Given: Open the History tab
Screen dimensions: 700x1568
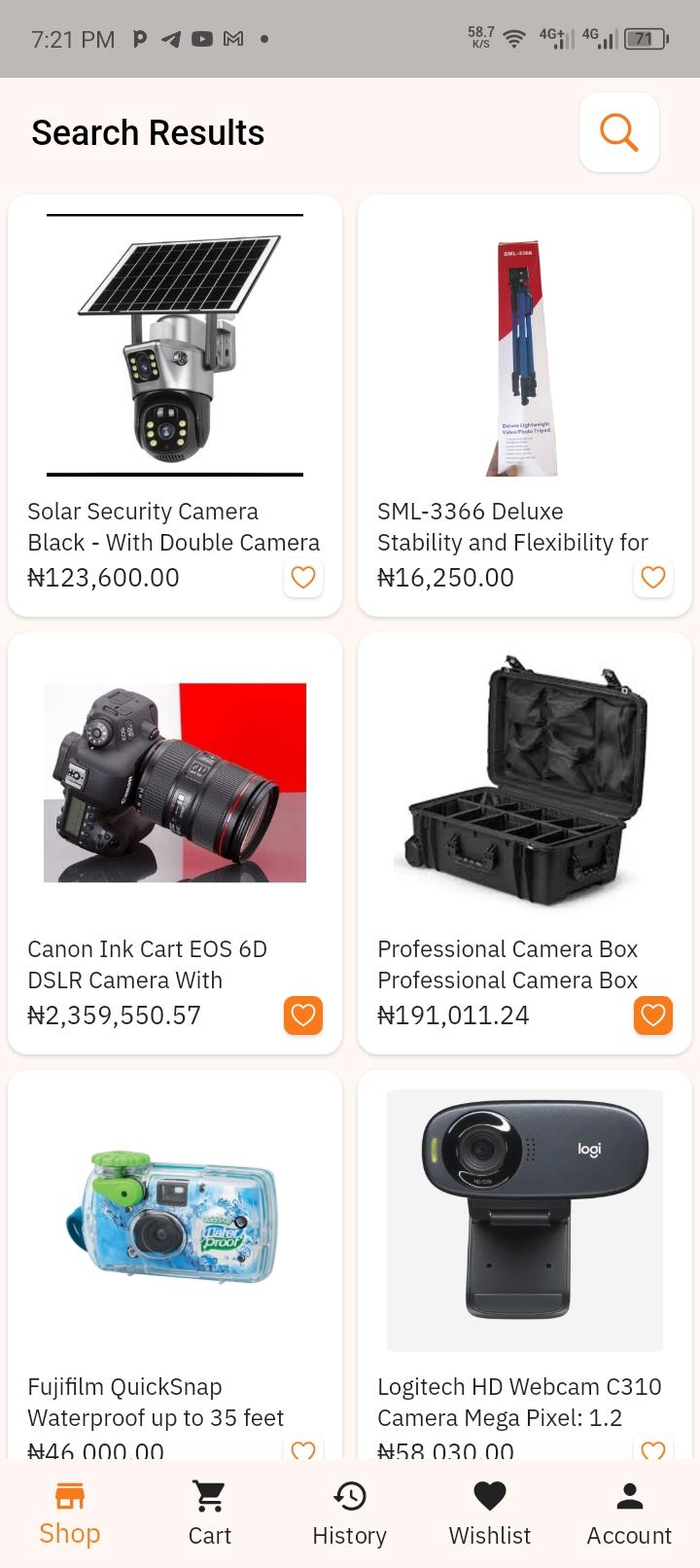Looking at the screenshot, I should [350, 1514].
